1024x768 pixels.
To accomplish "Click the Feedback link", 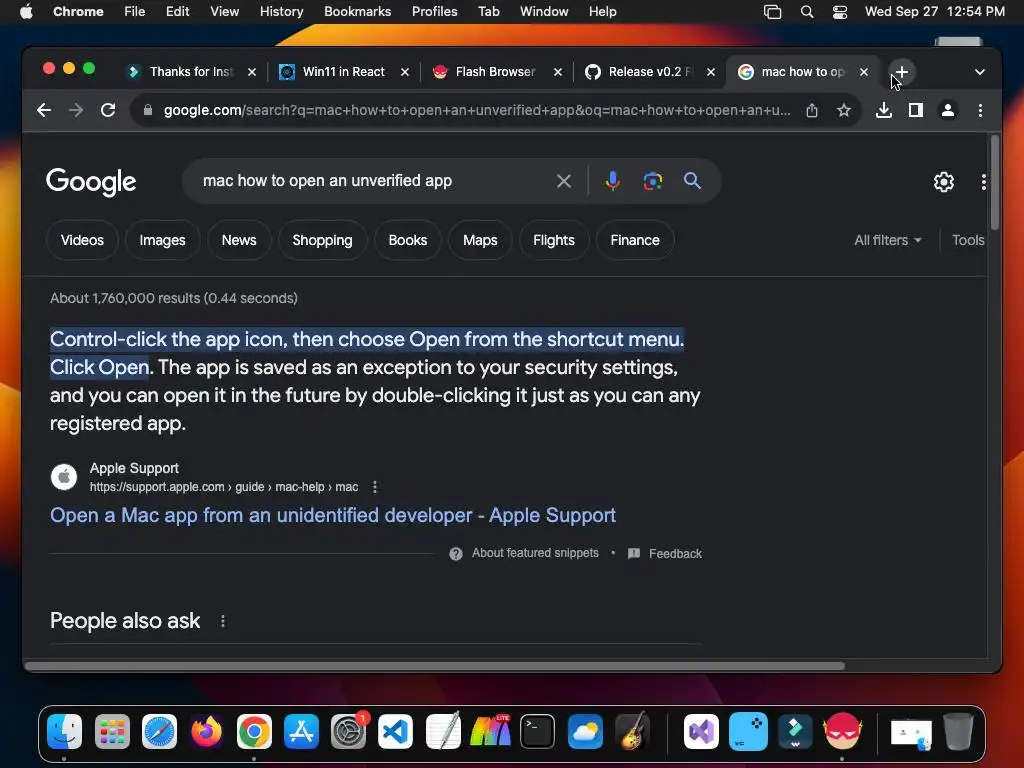I will [x=675, y=554].
